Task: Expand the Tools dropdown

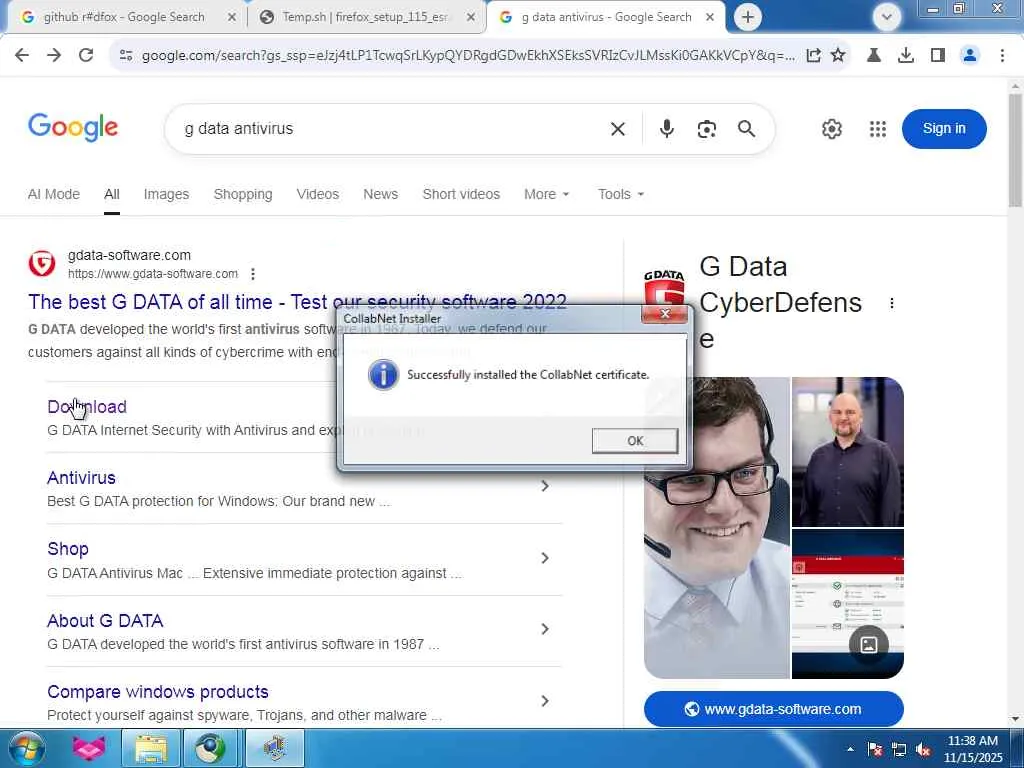Action: coord(621,194)
